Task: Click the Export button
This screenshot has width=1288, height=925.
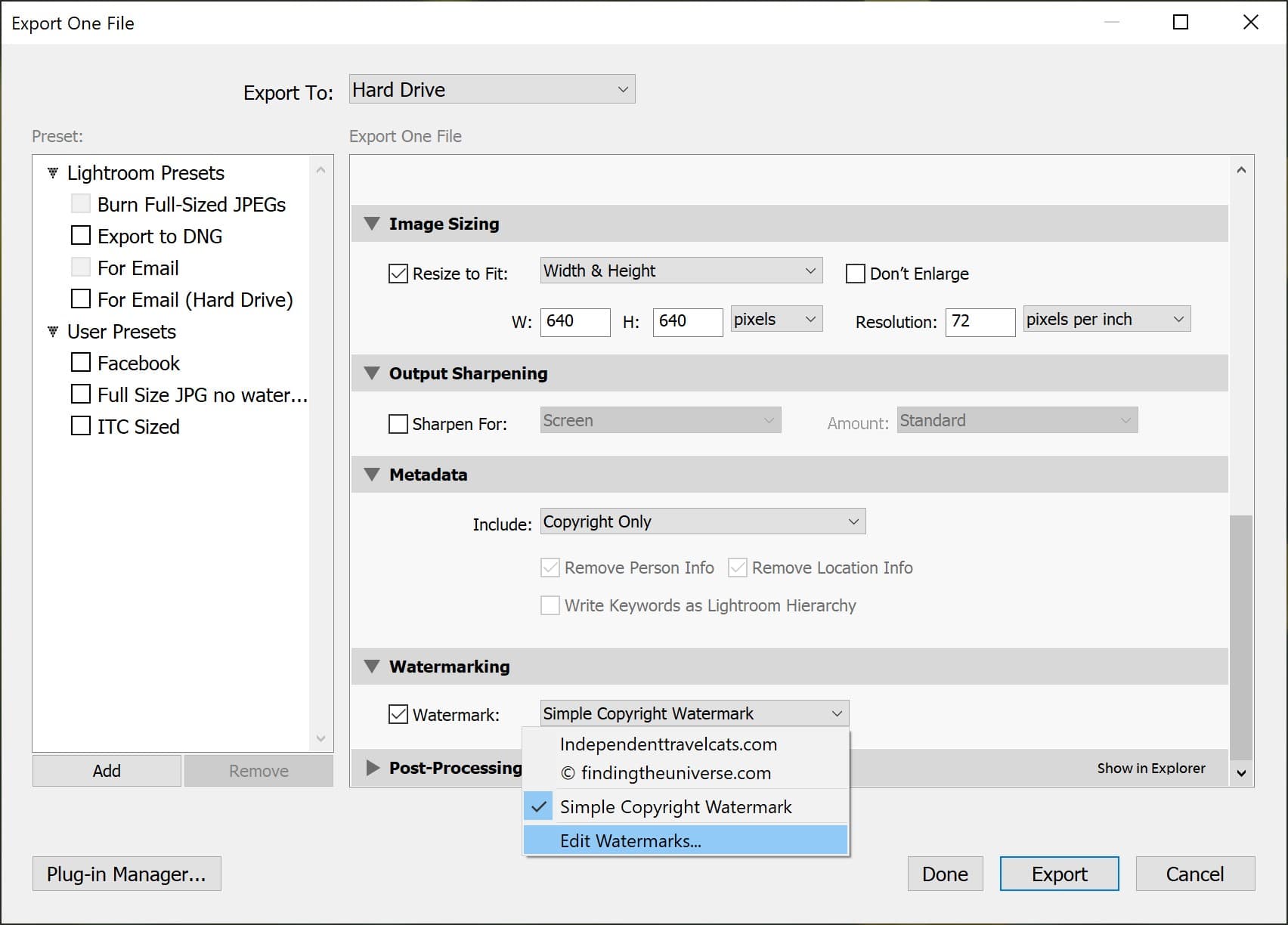Action: pyautogui.click(x=1058, y=874)
